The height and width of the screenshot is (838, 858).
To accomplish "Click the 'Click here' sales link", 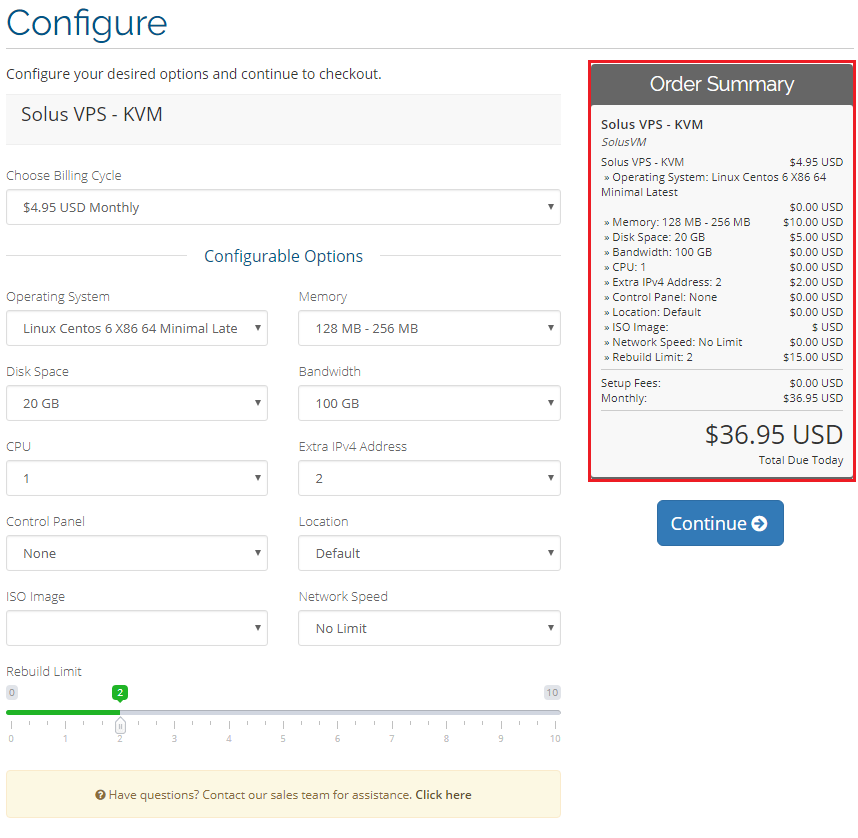I will click(443, 795).
